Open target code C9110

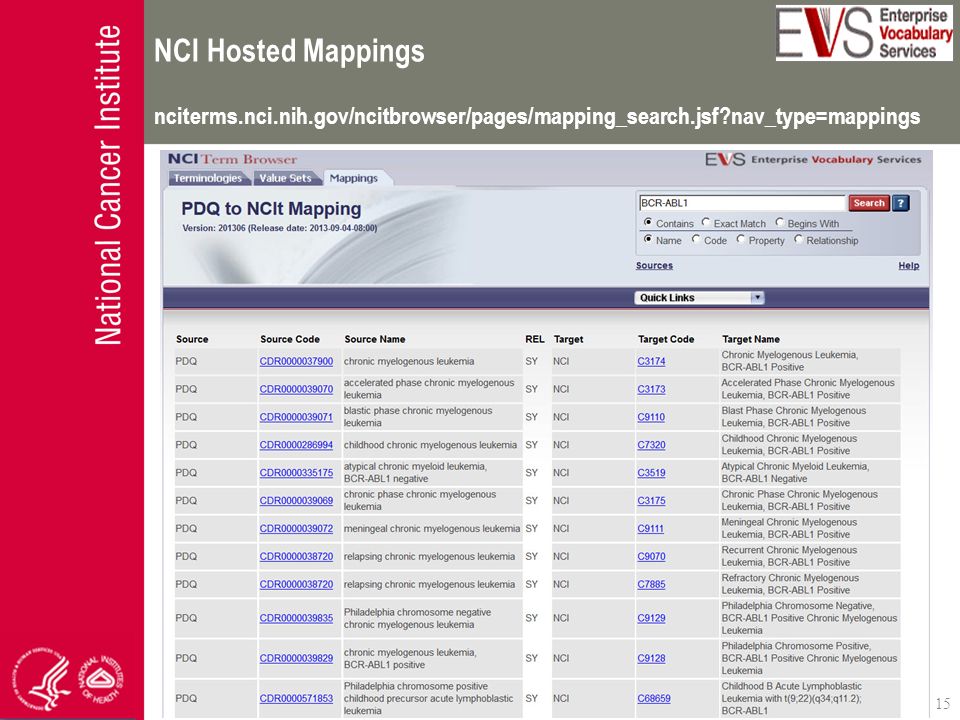pyautogui.click(x=651, y=417)
